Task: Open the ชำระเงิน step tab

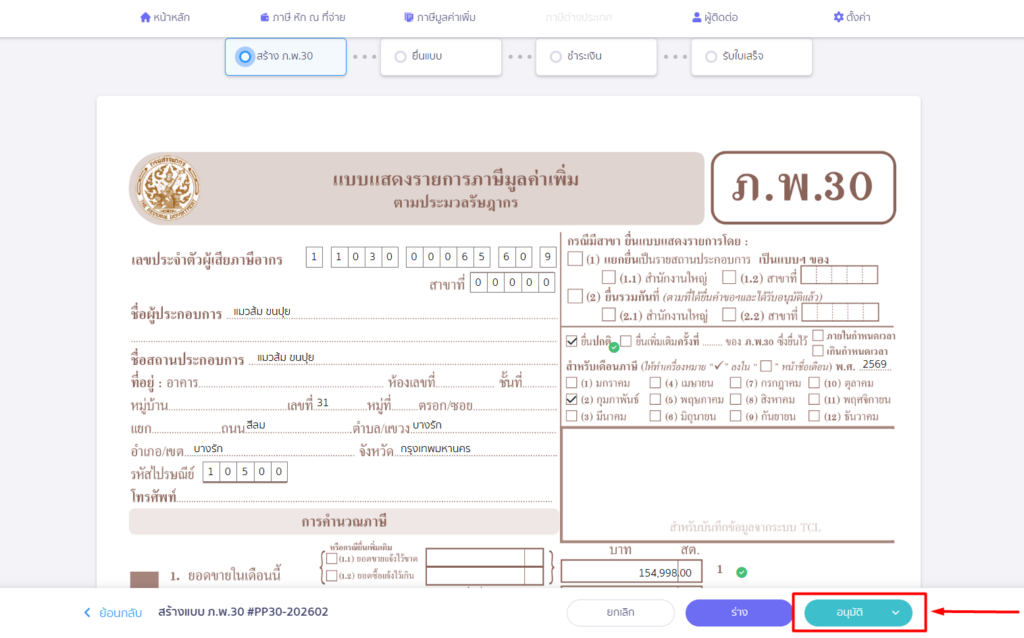Action: pos(596,57)
